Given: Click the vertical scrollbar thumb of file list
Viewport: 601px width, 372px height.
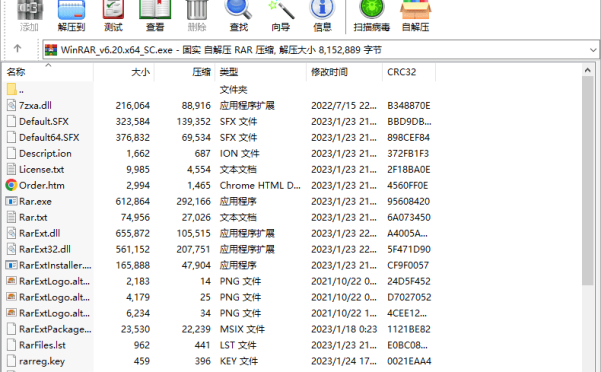Looking at the screenshot, I should tap(587, 180).
